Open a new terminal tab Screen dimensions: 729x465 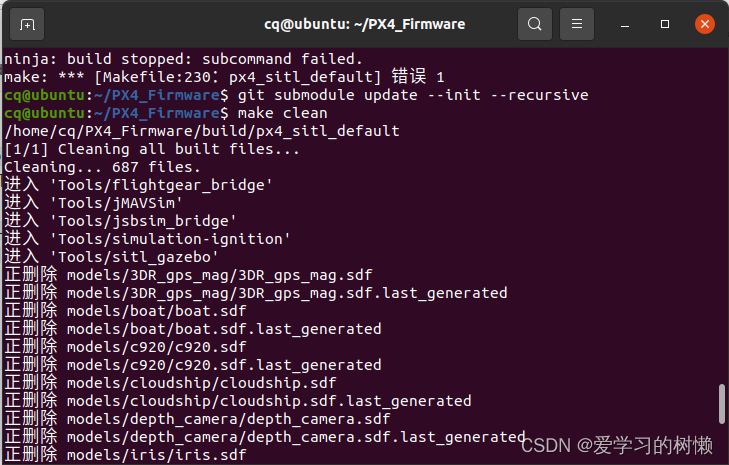(27, 23)
